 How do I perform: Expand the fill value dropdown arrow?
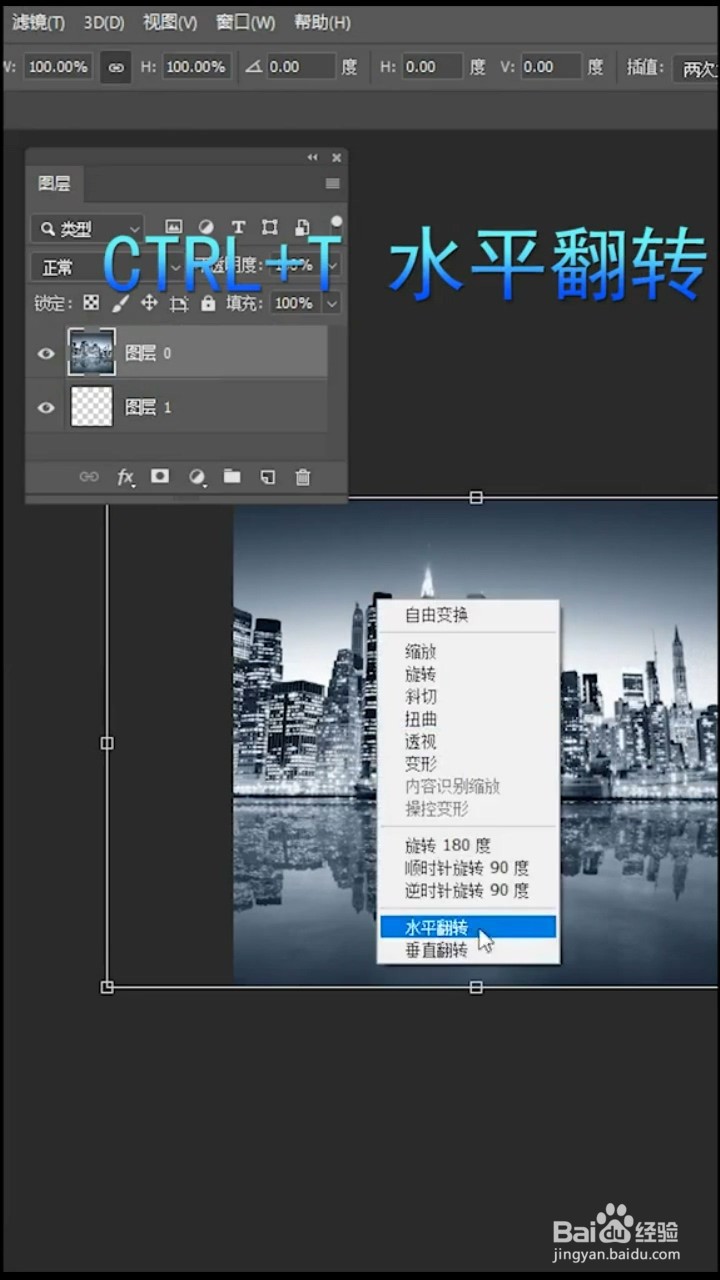332,303
